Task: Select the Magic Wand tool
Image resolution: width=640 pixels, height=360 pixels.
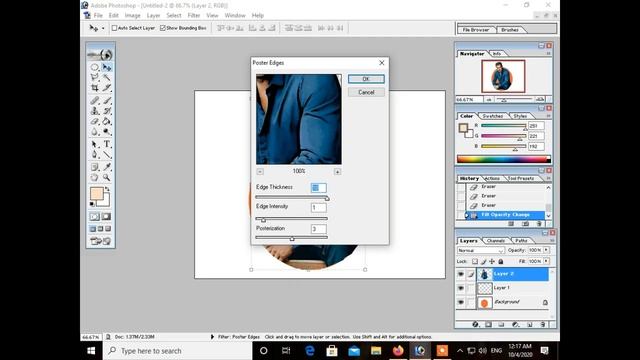Action: coord(107,77)
